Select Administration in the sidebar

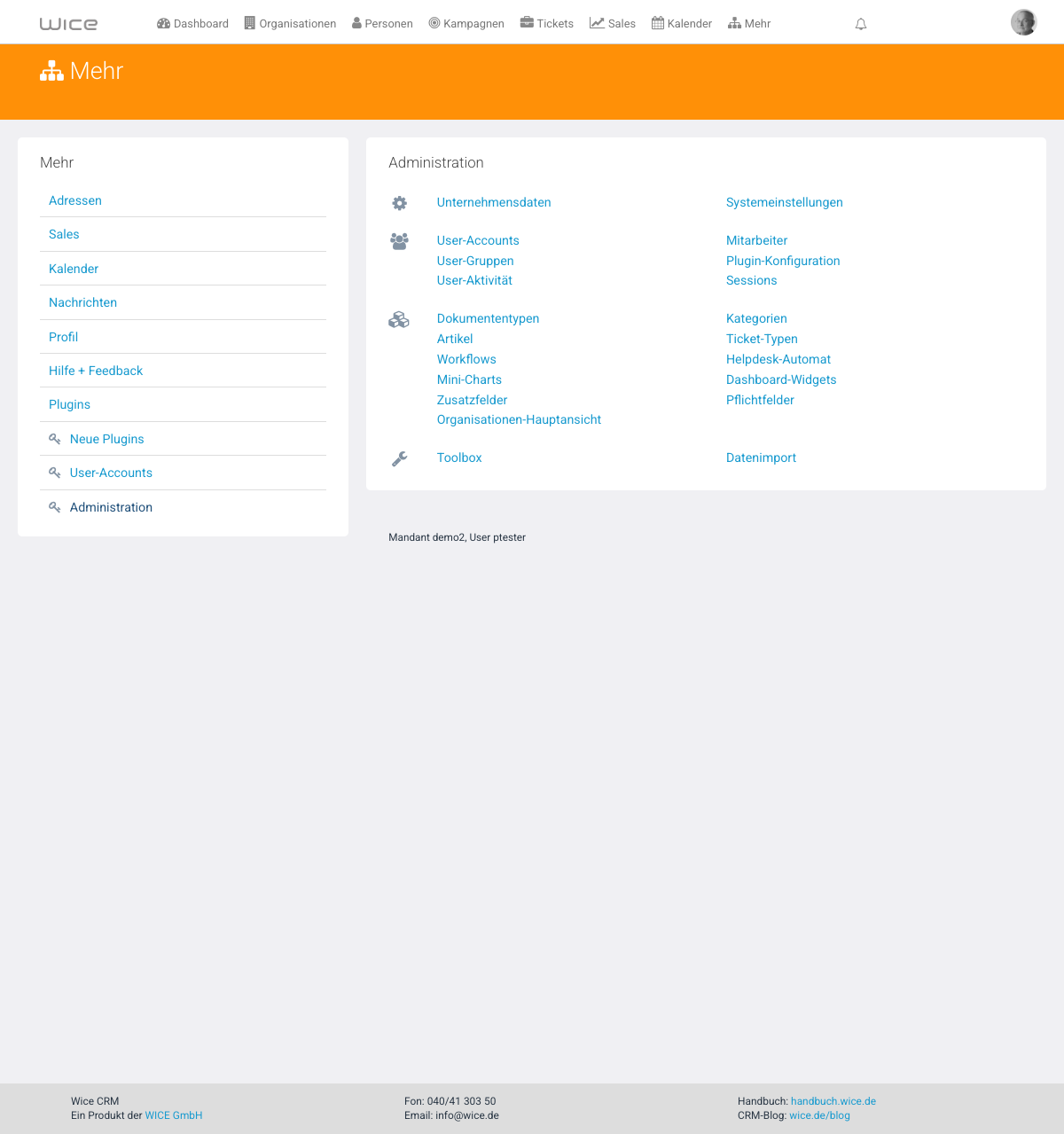112,507
